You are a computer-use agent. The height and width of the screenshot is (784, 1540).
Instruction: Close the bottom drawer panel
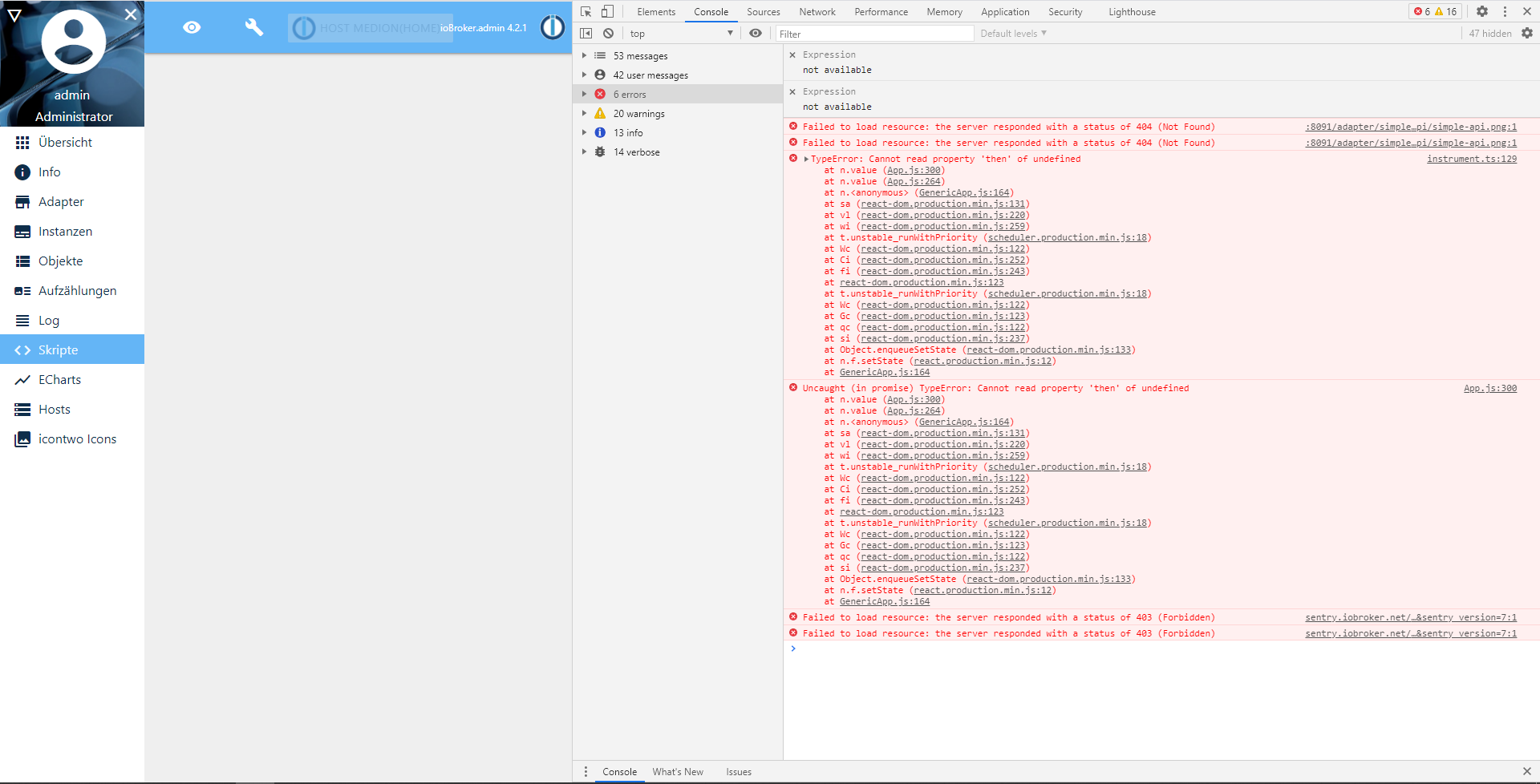pyautogui.click(x=1526, y=772)
